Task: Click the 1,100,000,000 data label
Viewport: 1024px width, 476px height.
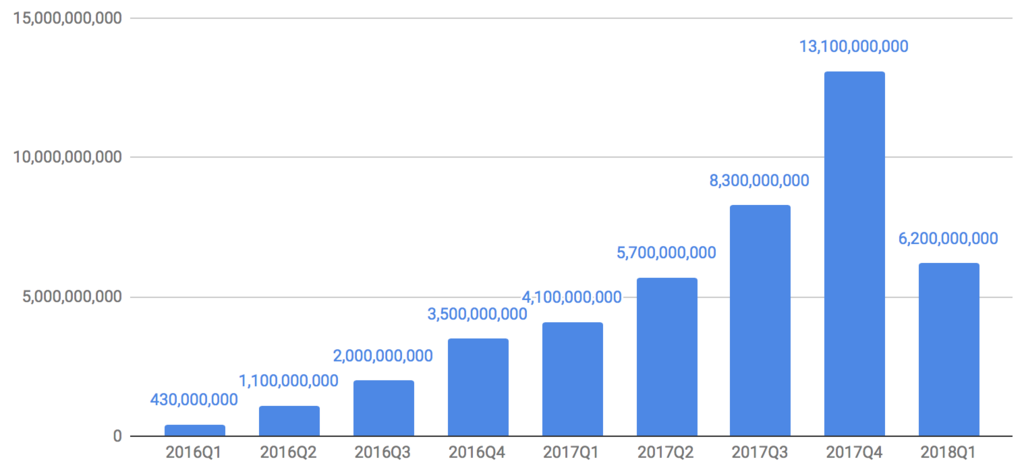Action: pos(289,380)
